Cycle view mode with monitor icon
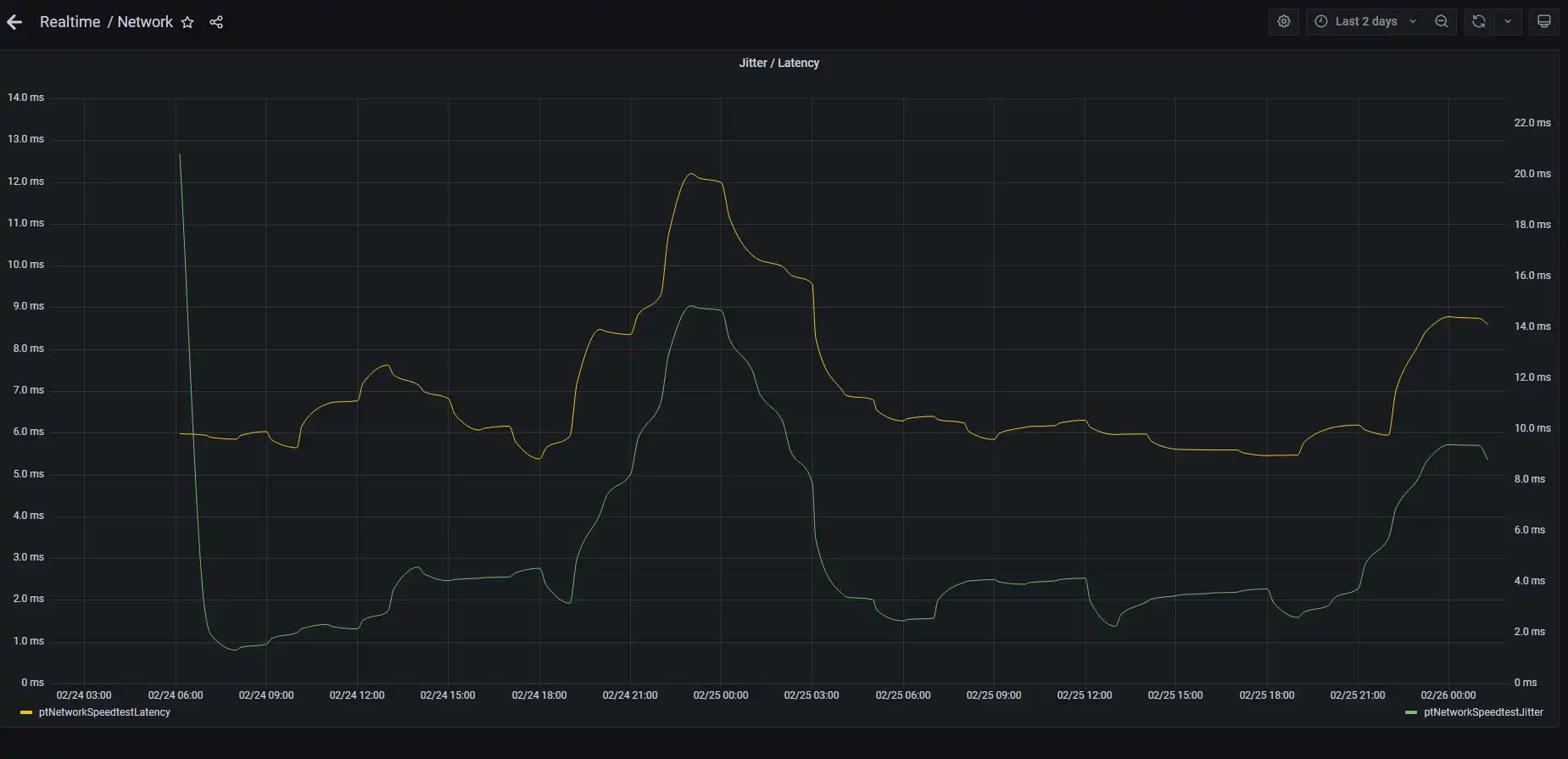 [x=1544, y=22]
